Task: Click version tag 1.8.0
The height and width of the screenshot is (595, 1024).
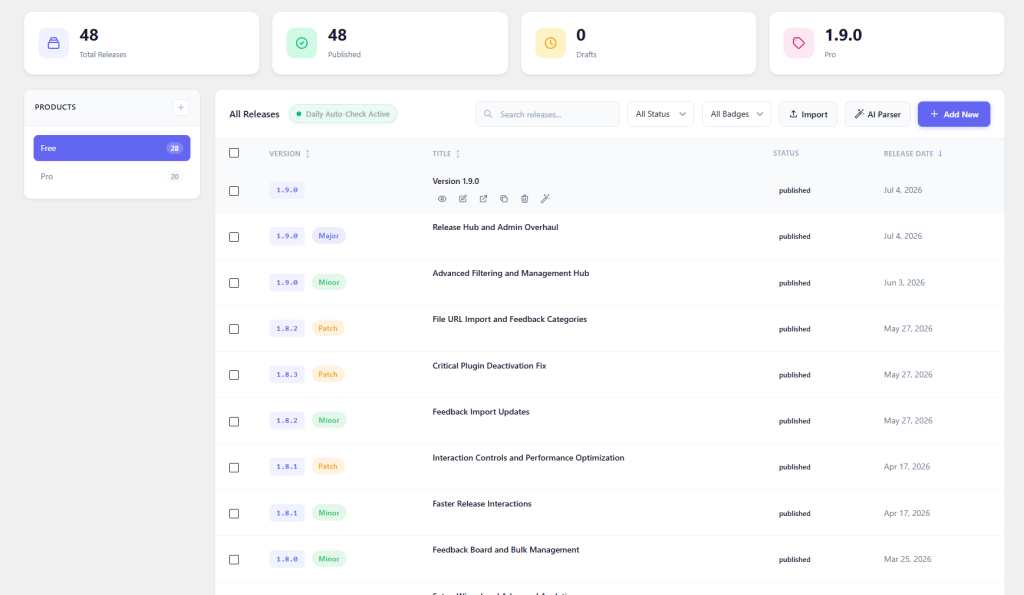Action: (x=287, y=559)
